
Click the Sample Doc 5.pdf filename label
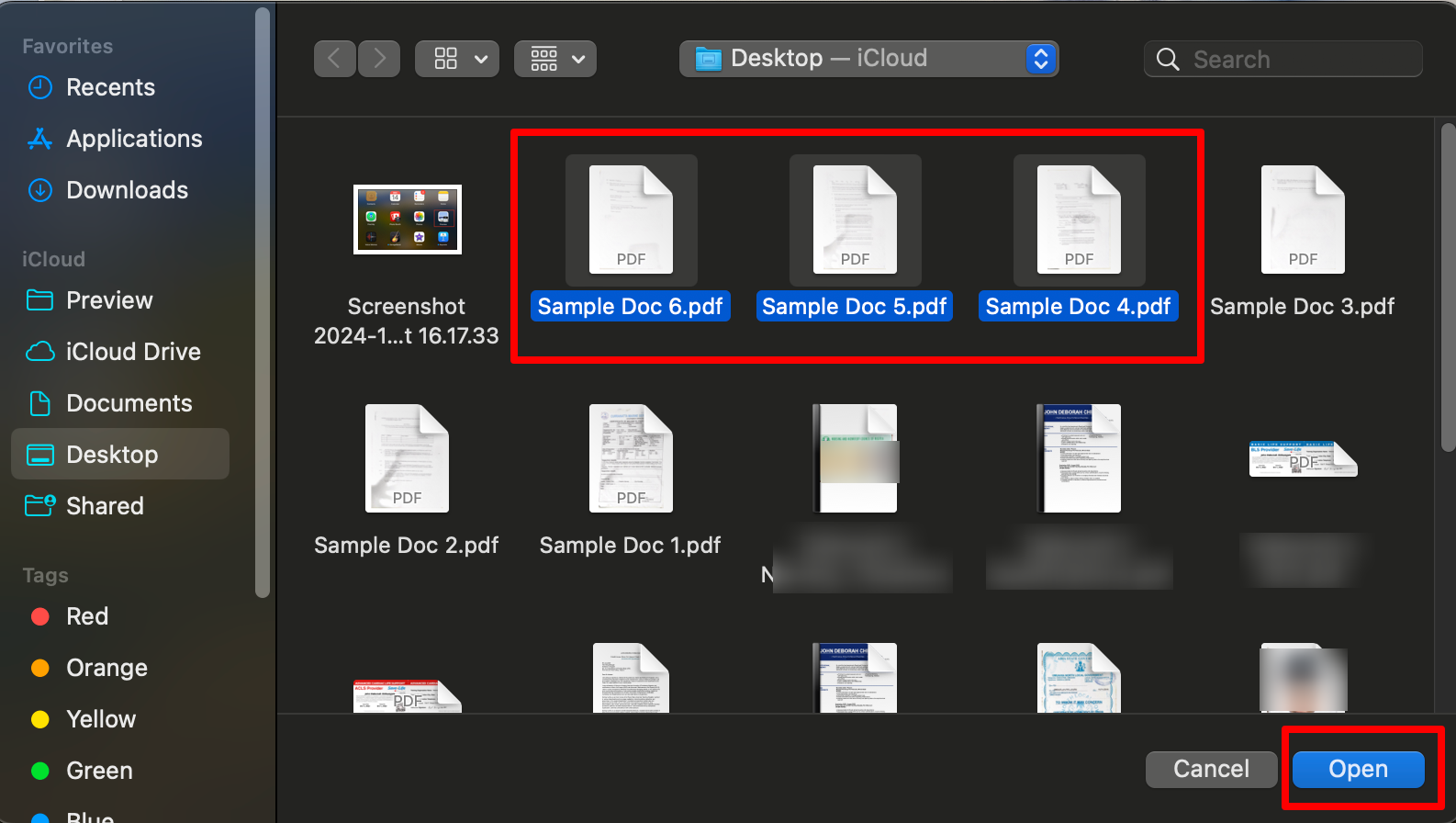(855, 306)
